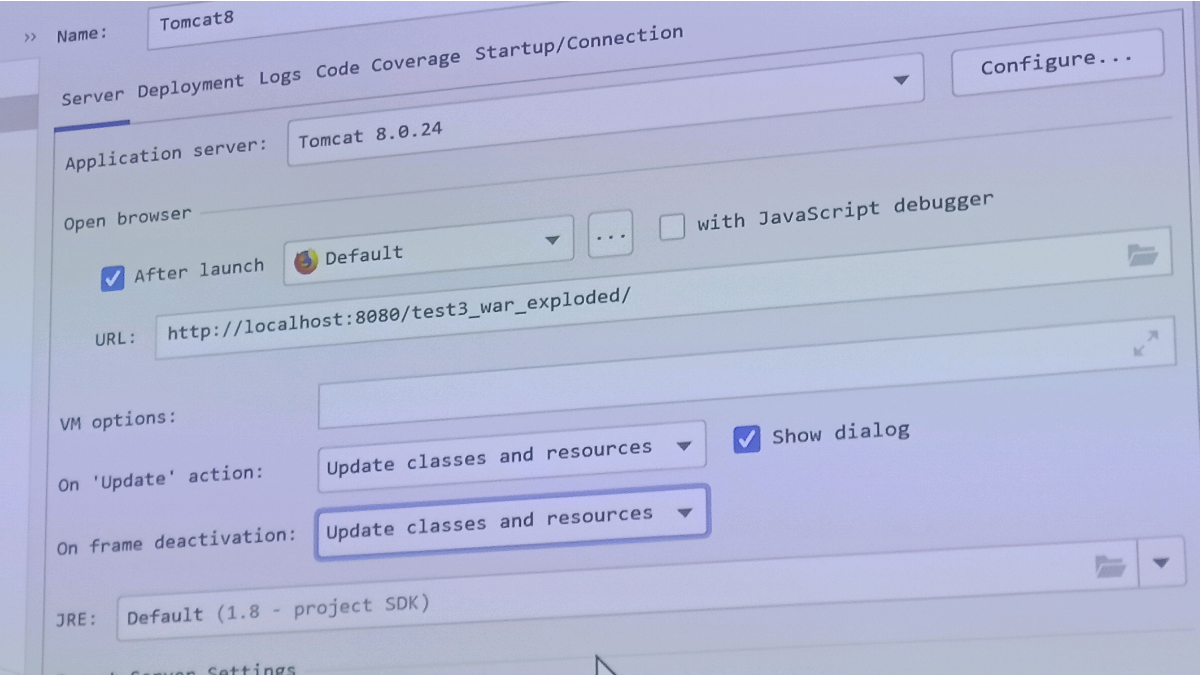Toggle the After launch checkbox
1200x675 pixels.
[x=113, y=278]
